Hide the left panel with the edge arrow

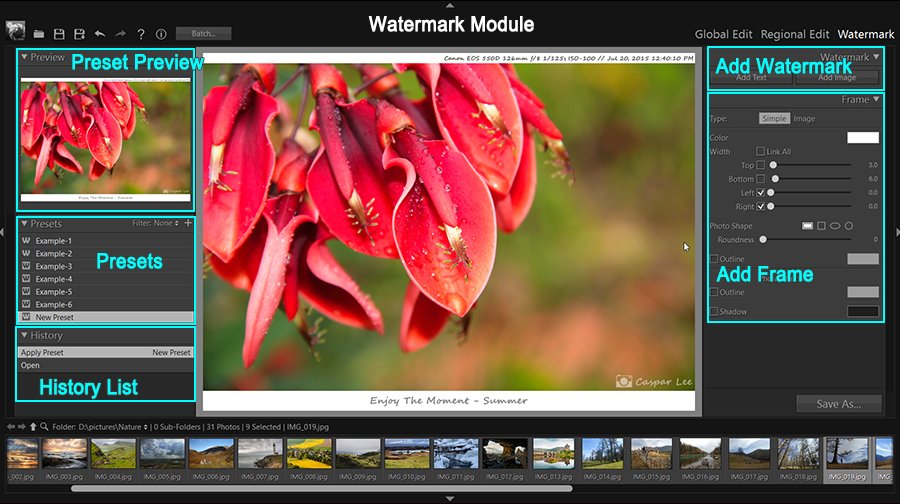(x=2, y=232)
